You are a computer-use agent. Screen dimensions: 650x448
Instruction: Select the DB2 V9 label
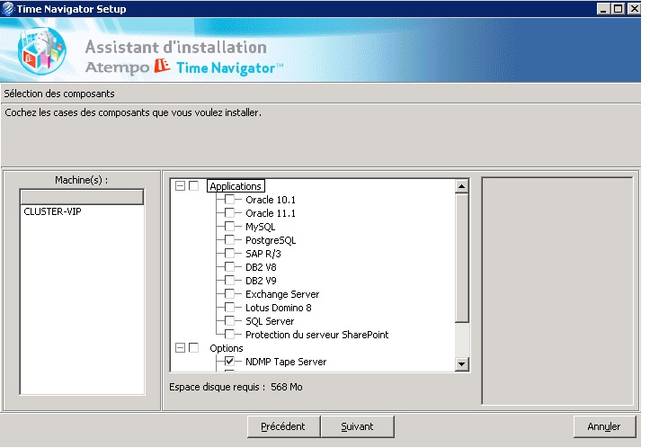point(261,281)
